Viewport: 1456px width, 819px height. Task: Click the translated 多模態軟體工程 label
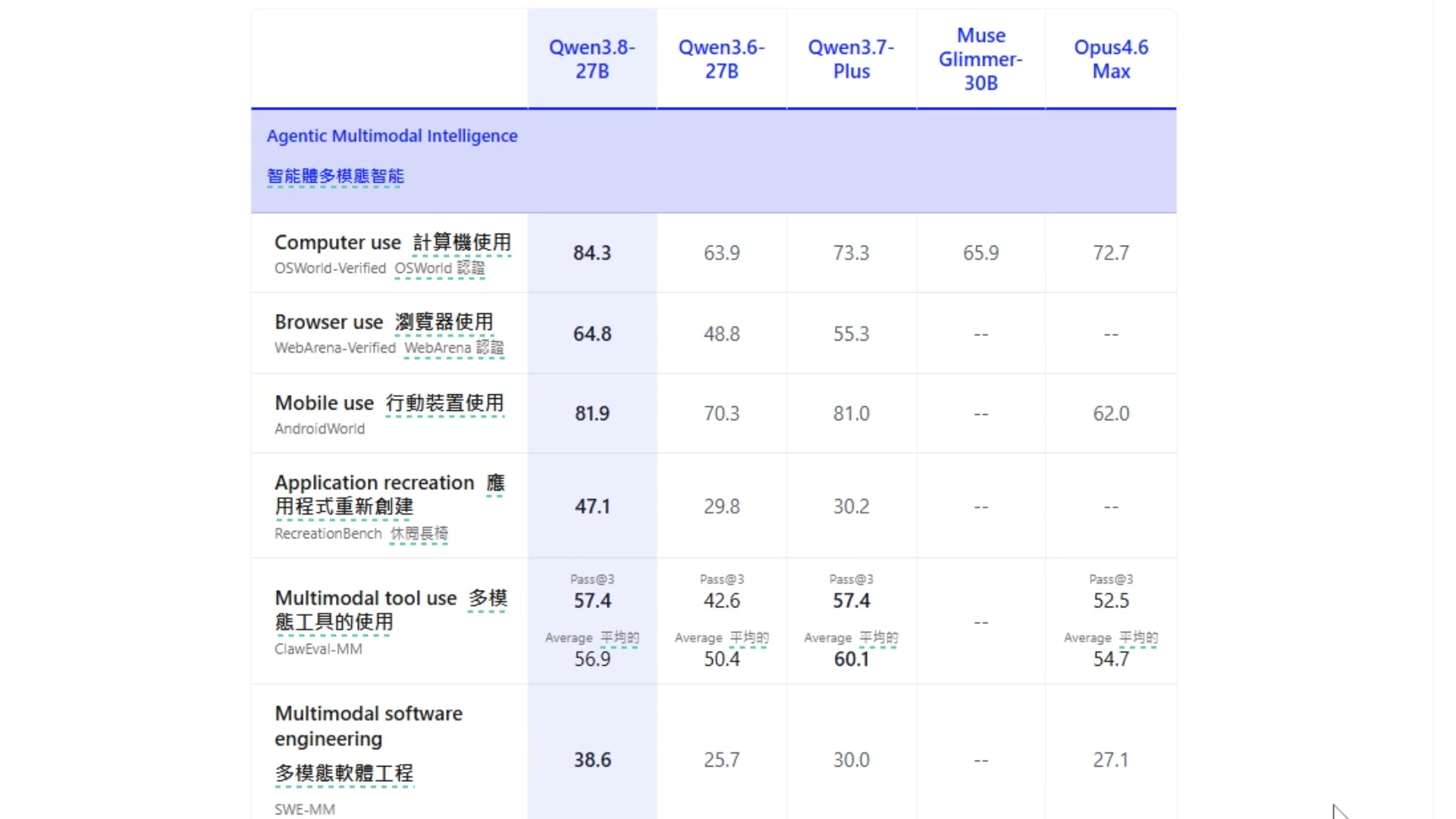click(344, 773)
